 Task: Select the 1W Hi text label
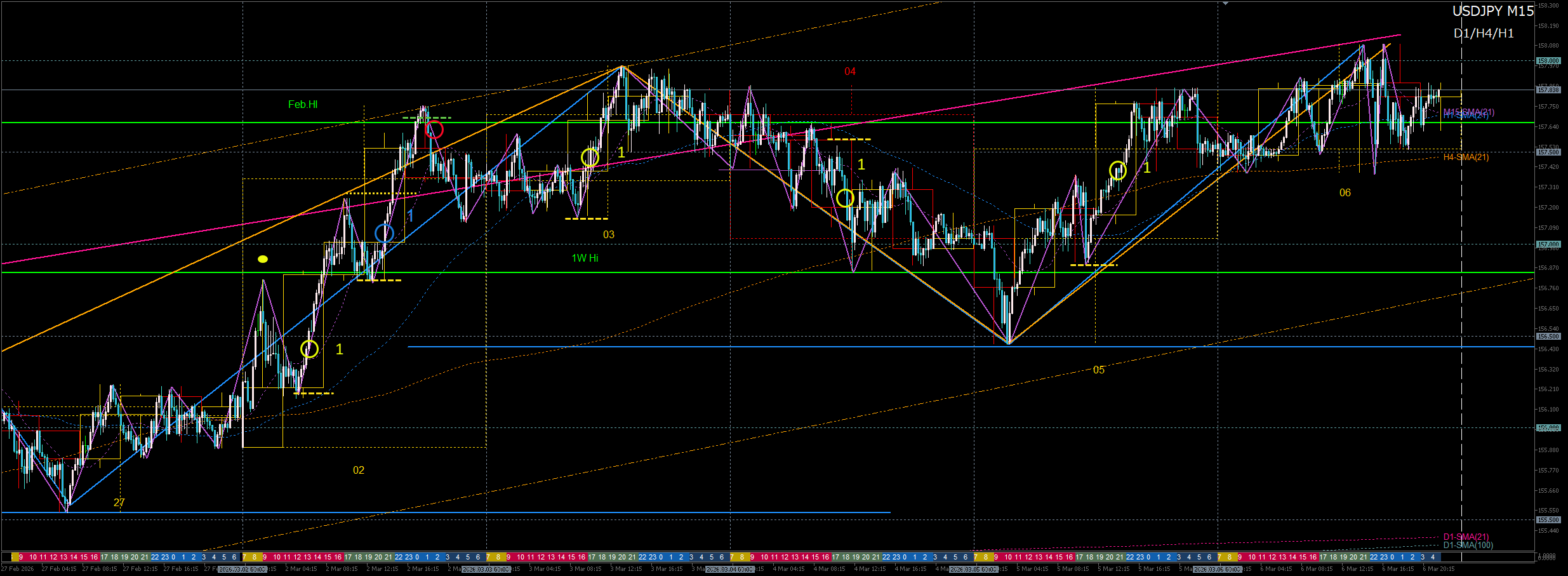pos(585,258)
